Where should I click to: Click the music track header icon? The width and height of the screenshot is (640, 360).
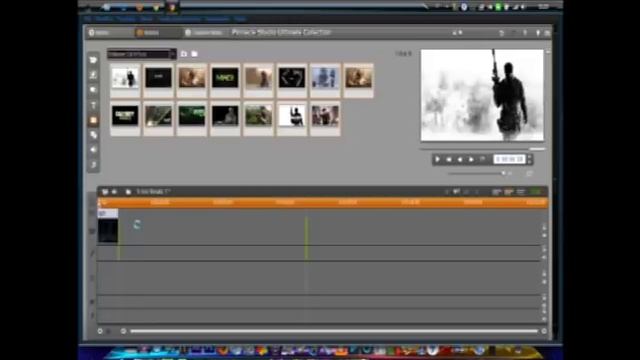click(x=92, y=316)
